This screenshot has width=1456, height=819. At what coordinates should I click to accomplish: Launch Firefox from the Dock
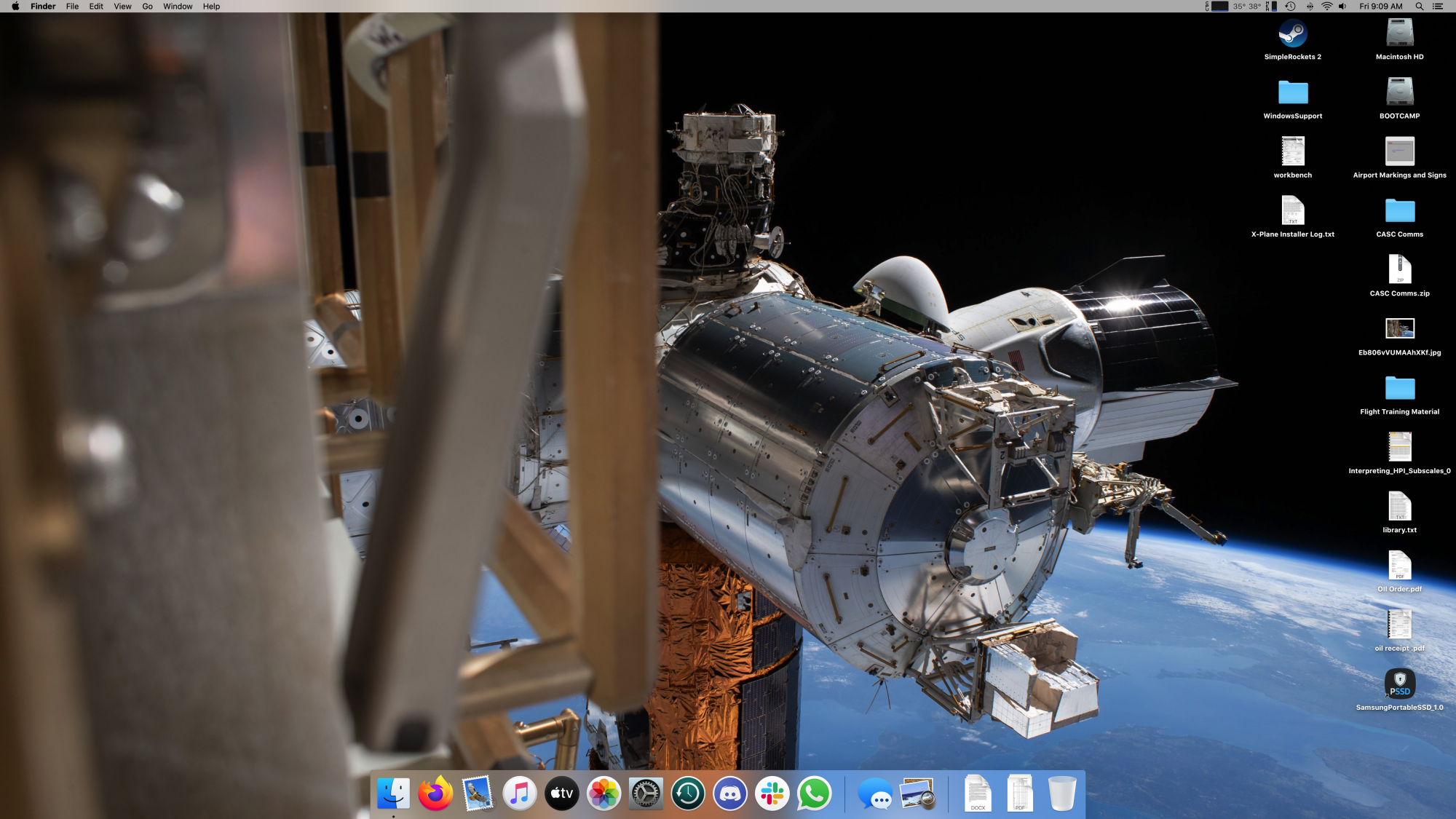[435, 794]
